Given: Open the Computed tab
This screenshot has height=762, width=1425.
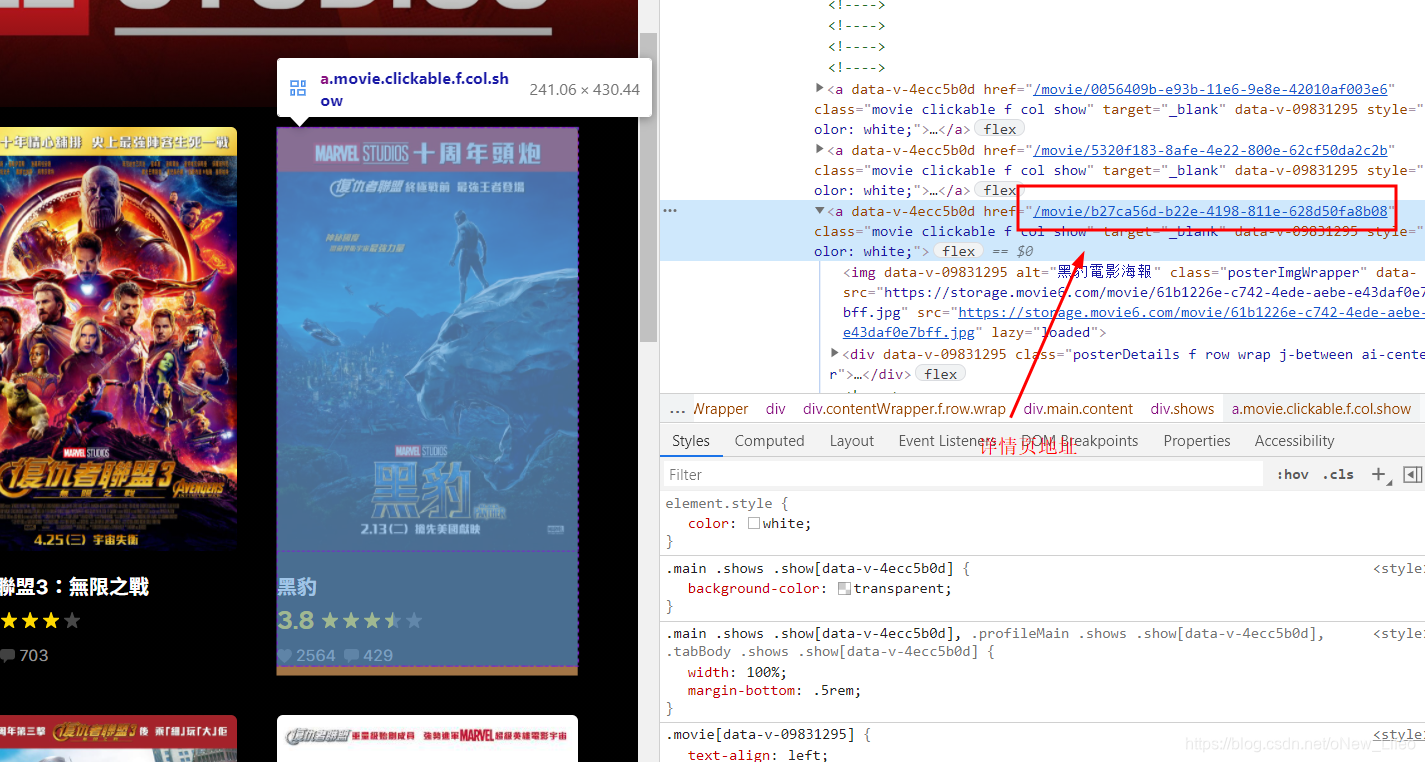Looking at the screenshot, I should click(x=769, y=441).
